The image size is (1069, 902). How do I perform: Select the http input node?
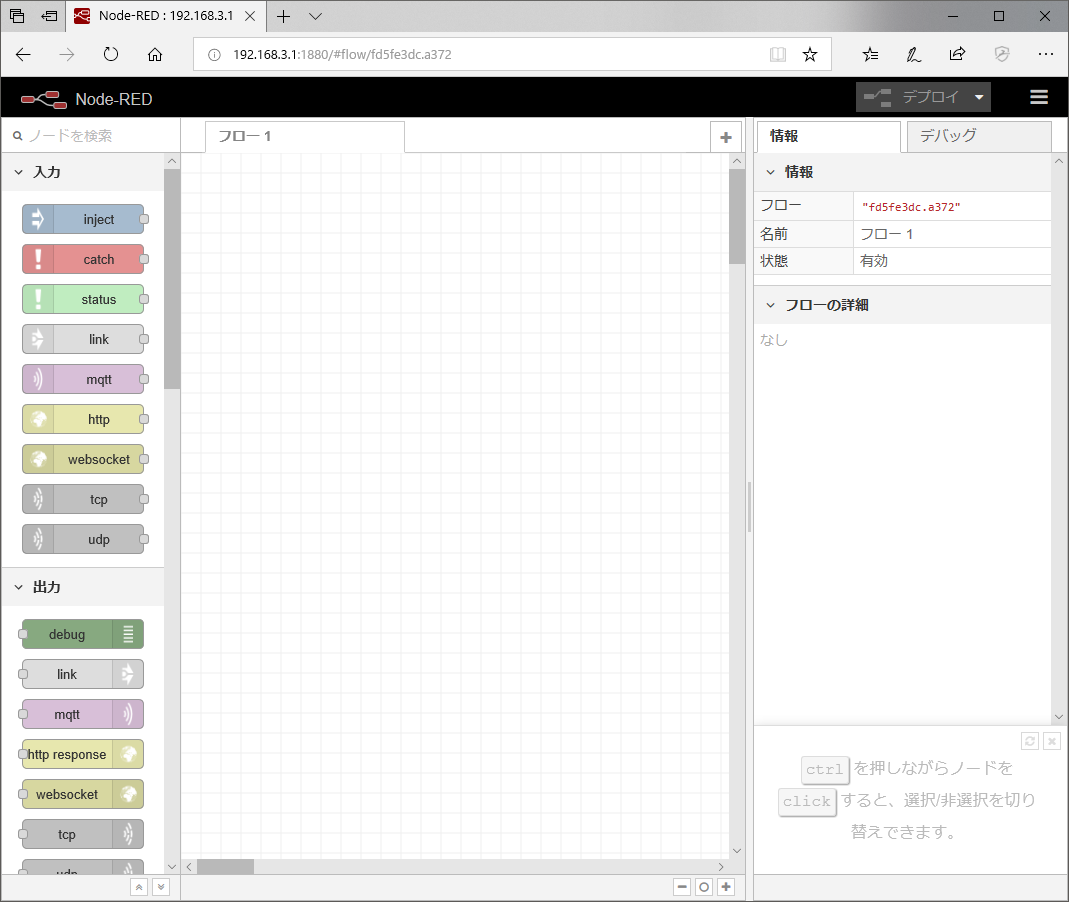pyautogui.click(x=83, y=419)
